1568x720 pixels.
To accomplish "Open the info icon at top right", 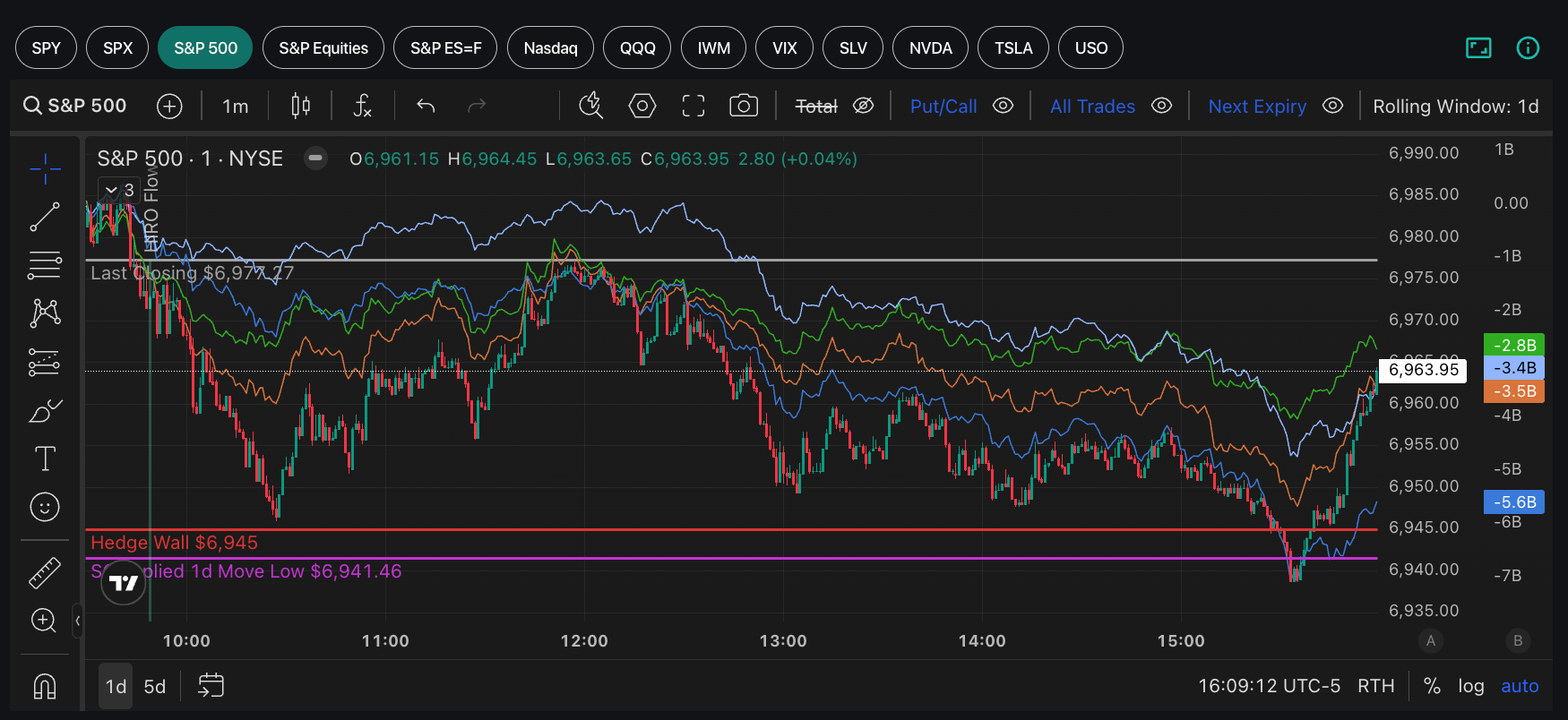I will tap(1528, 48).
